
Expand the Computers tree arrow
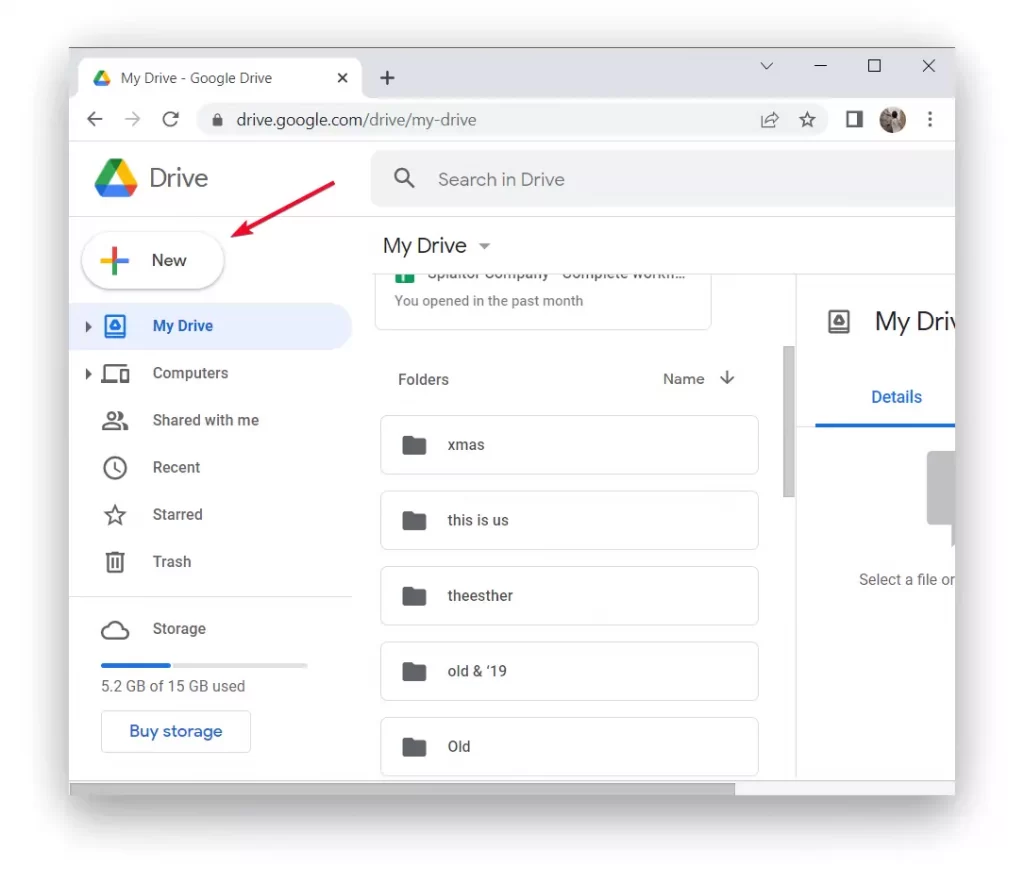point(88,374)
